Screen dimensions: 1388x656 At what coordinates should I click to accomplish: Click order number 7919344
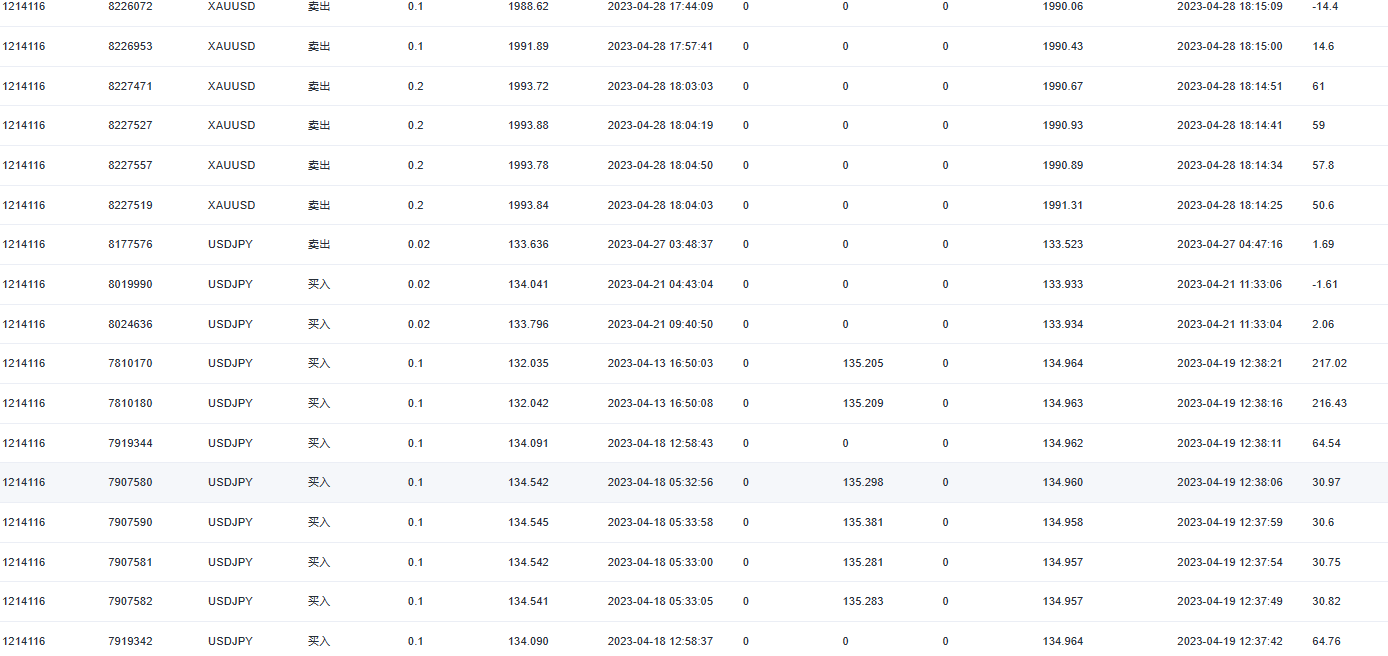pos(130,443)
